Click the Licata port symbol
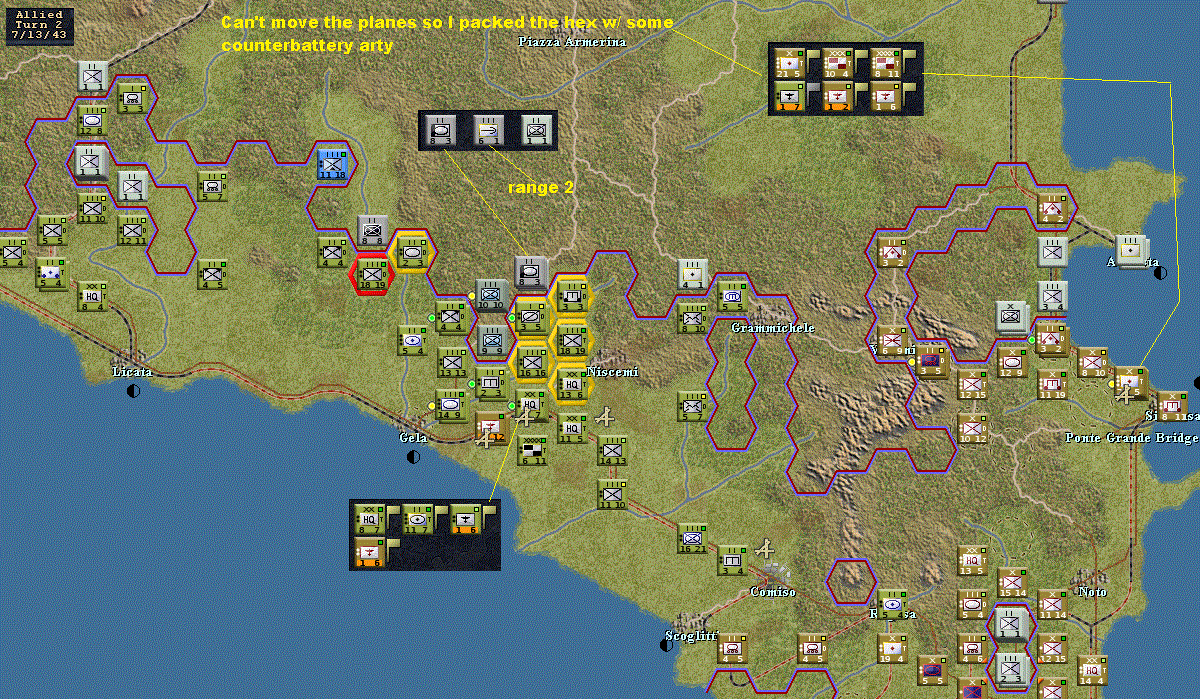Screen dimensions: 1200x699 (133, 391)
